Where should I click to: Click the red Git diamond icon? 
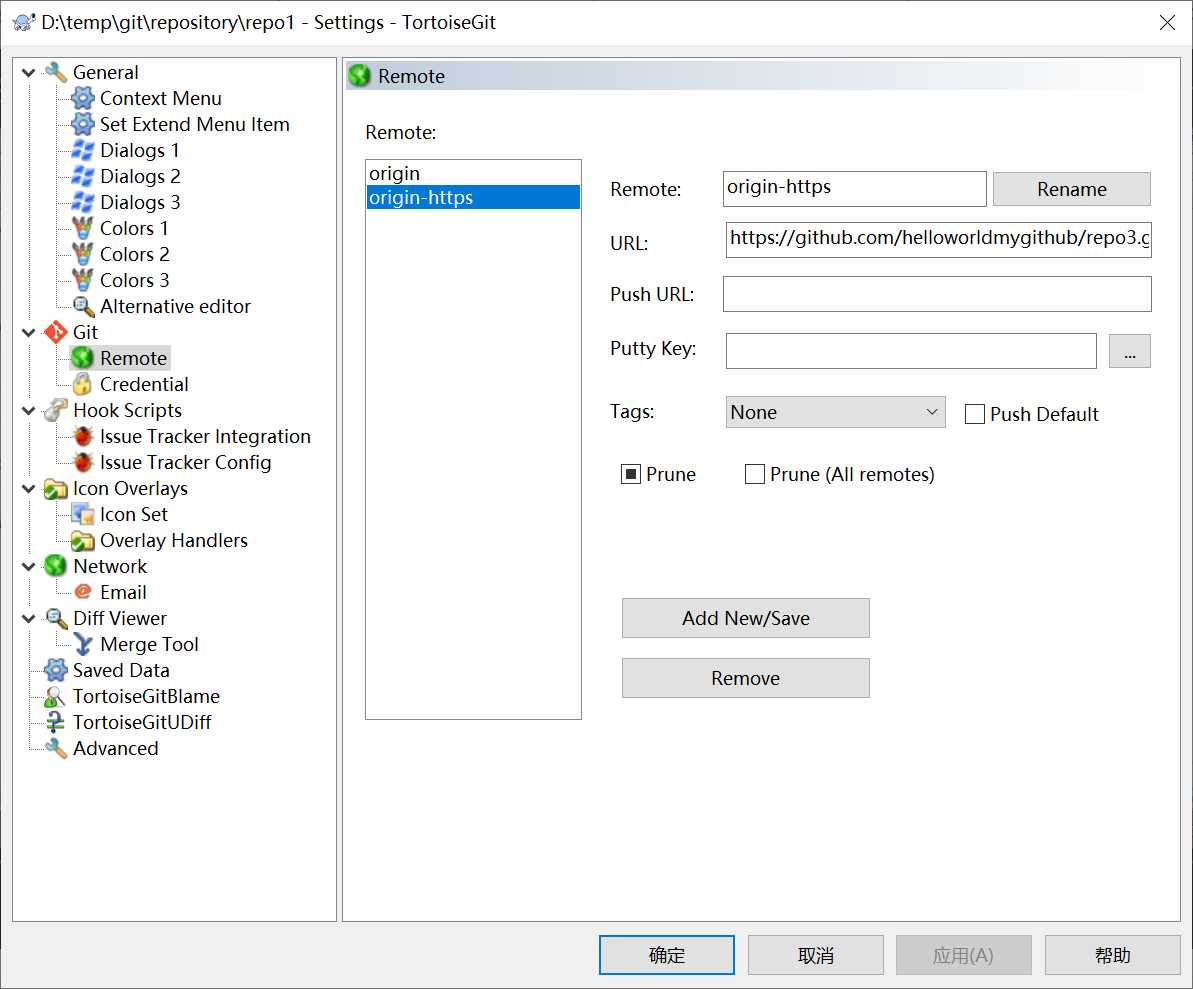pyautogui.click(x=56, y=332)
